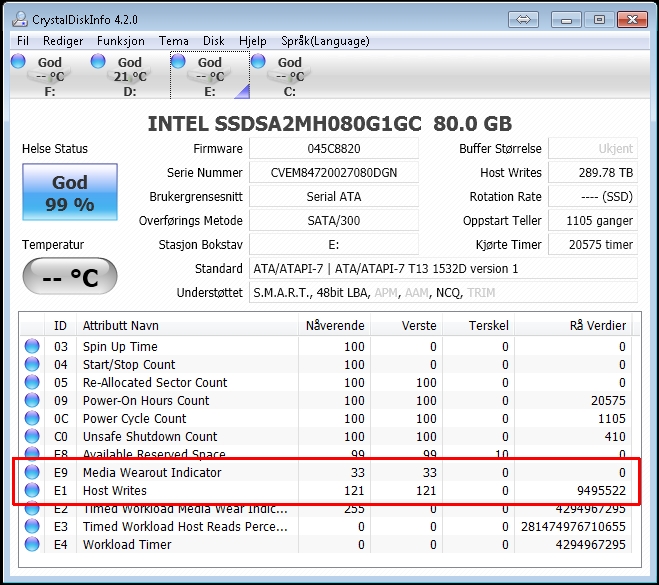Viewport: 659px width, 585px height.
Task: Click the serial number field CVEM84720027080DGN
Action: tap(334, 172)
